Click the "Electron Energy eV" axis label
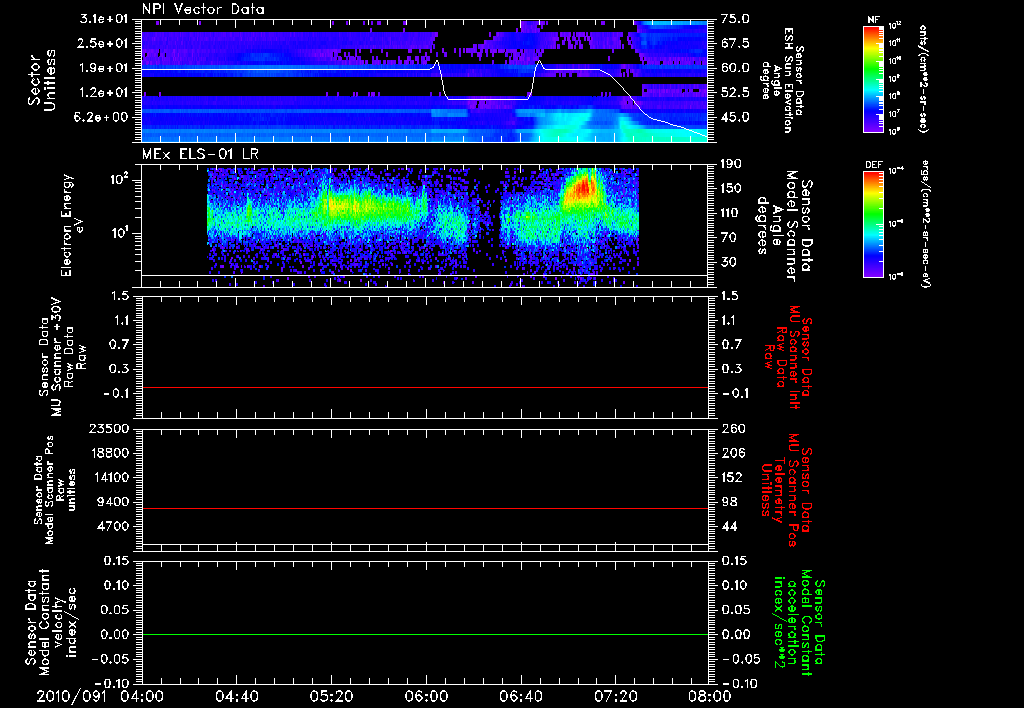 (72, 225)
